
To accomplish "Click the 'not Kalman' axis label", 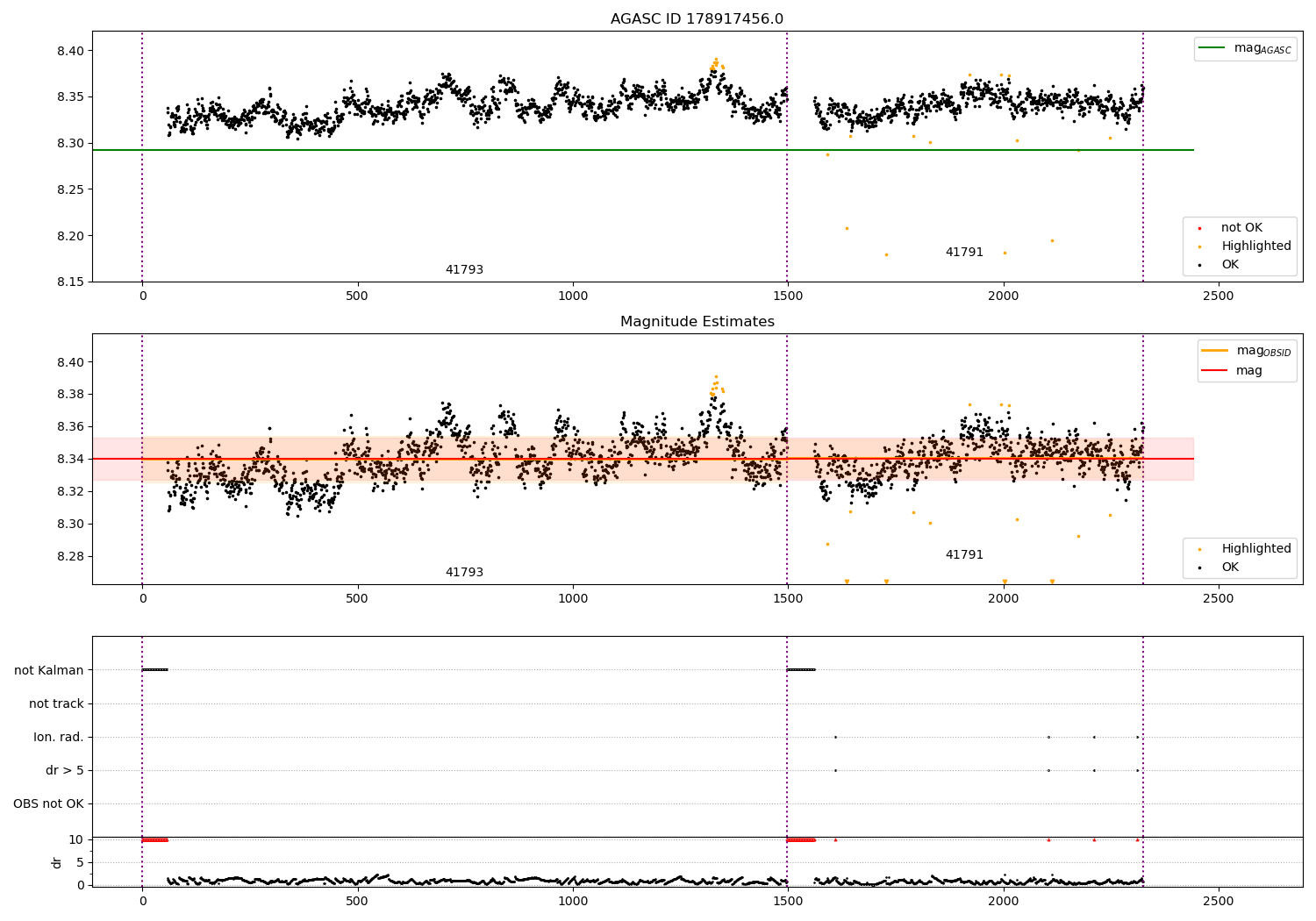I will point(49,670).
